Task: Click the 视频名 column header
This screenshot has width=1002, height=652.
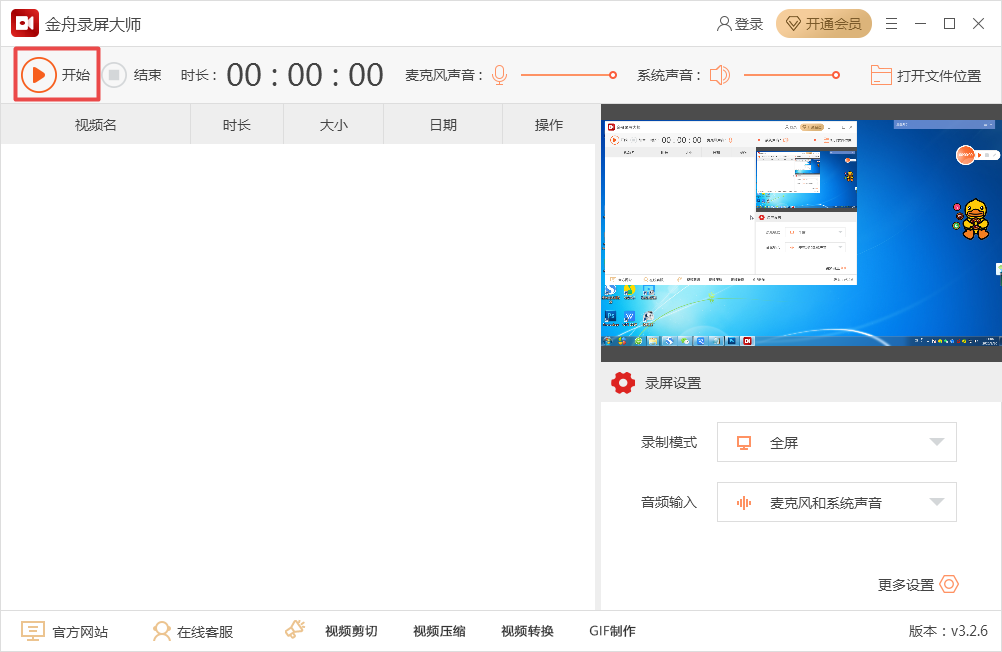Action: click(96, 125)
